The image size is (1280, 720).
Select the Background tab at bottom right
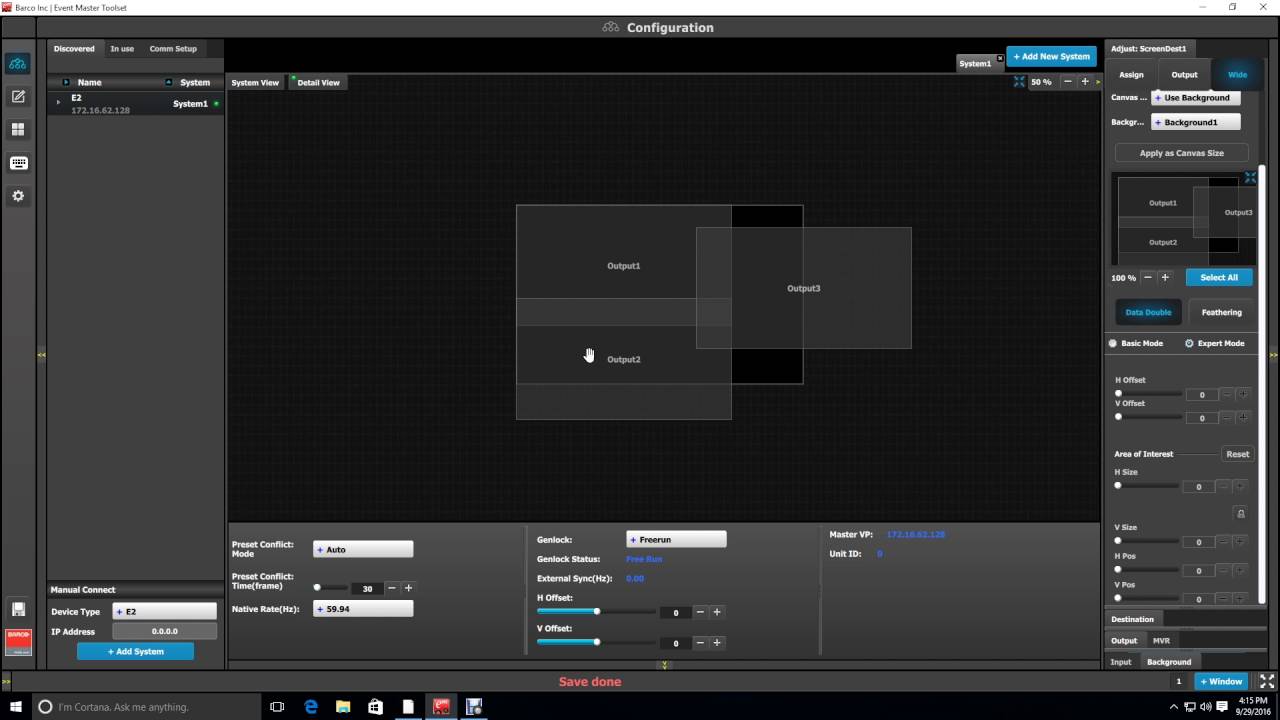coord(1169,662)
